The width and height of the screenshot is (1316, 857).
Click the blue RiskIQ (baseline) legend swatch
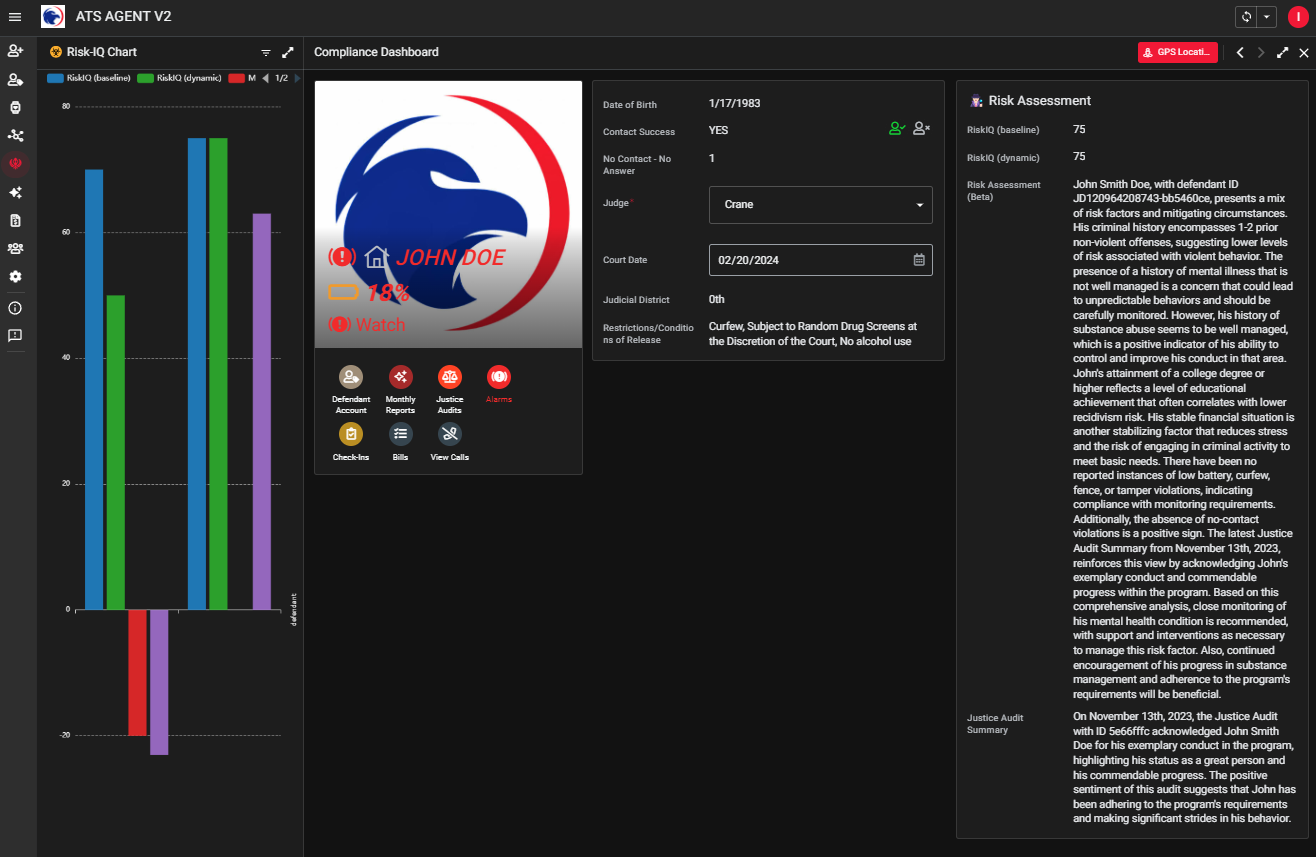pos(55,78)
